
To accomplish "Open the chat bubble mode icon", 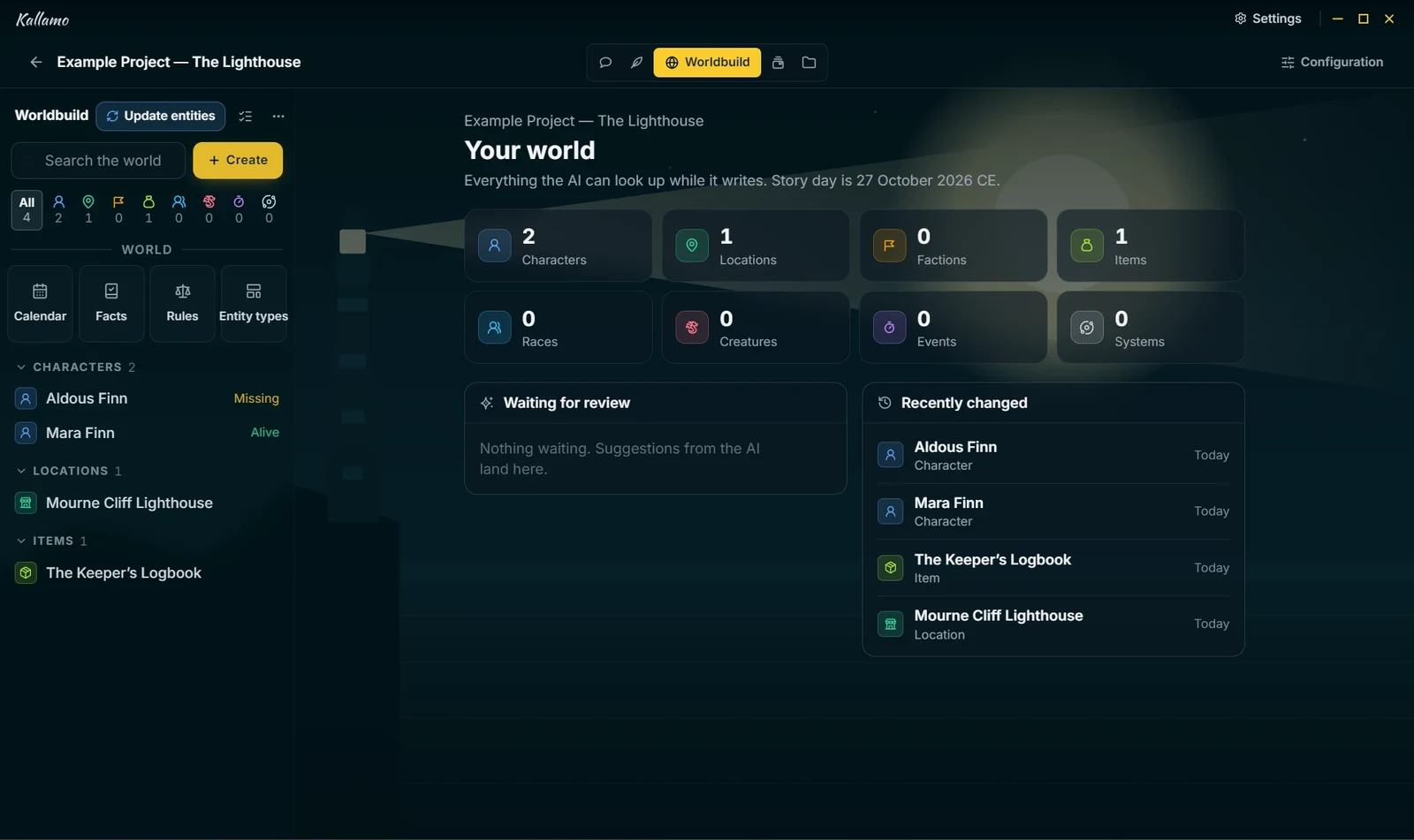I will [605, 63].
